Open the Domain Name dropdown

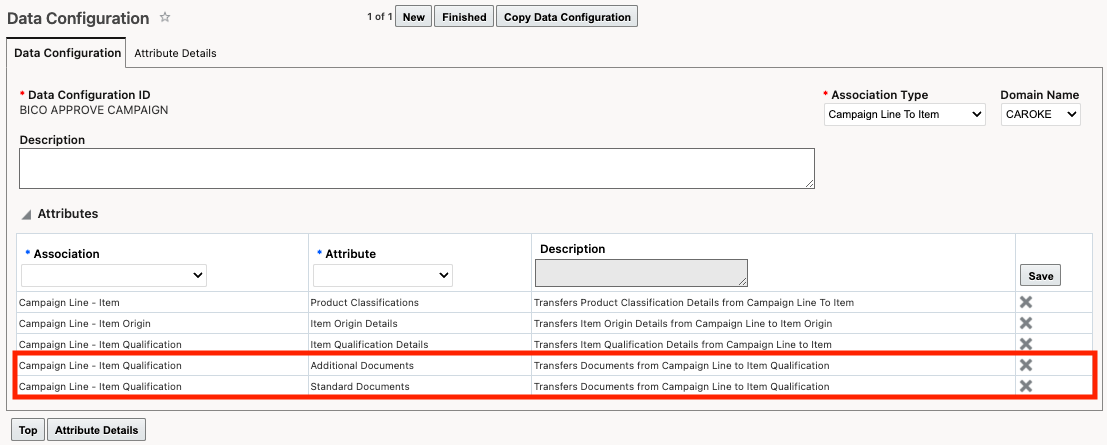(x=1040, y=115)
